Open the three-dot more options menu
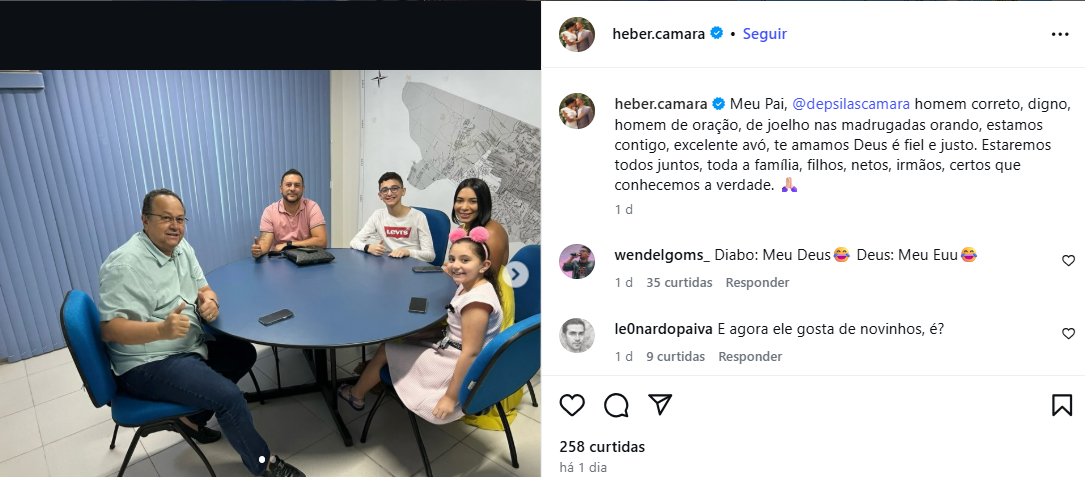Image resolution: width=1085 pixels, height=477 pixels. (1060, 35)
